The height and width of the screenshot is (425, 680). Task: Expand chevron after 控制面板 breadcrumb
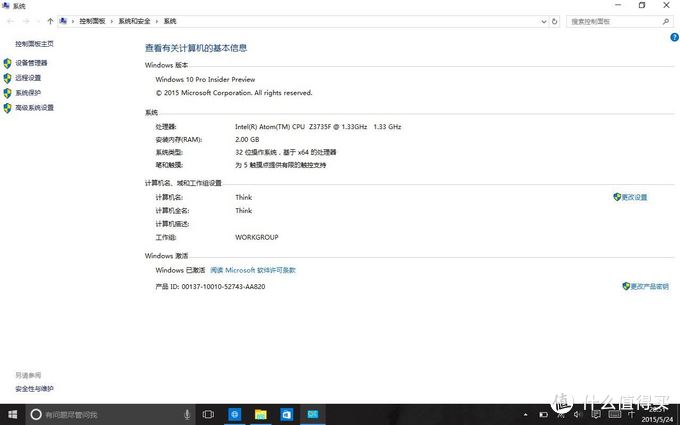(112, 21)
